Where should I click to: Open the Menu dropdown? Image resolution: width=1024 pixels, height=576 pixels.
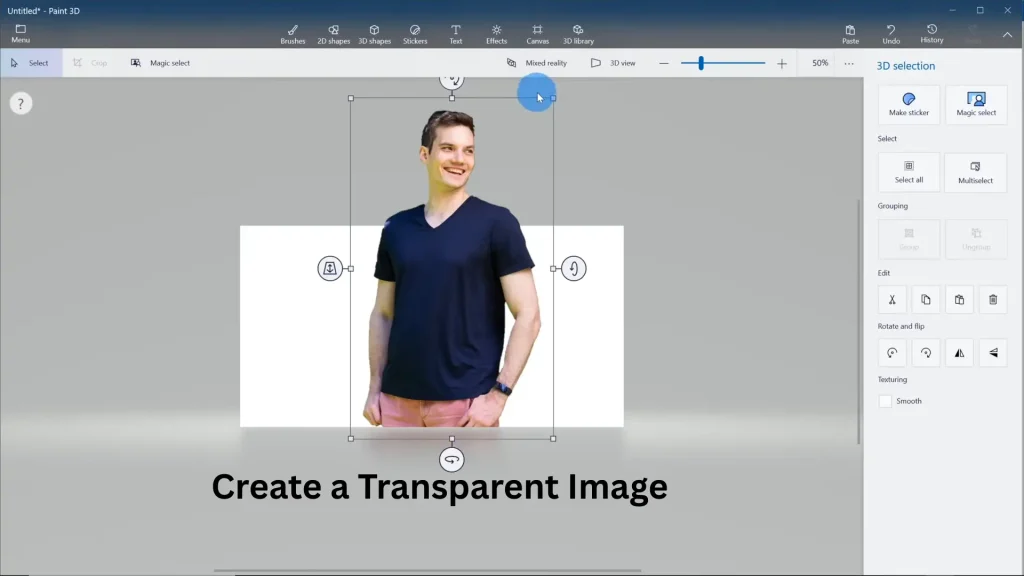coord(20,33)
